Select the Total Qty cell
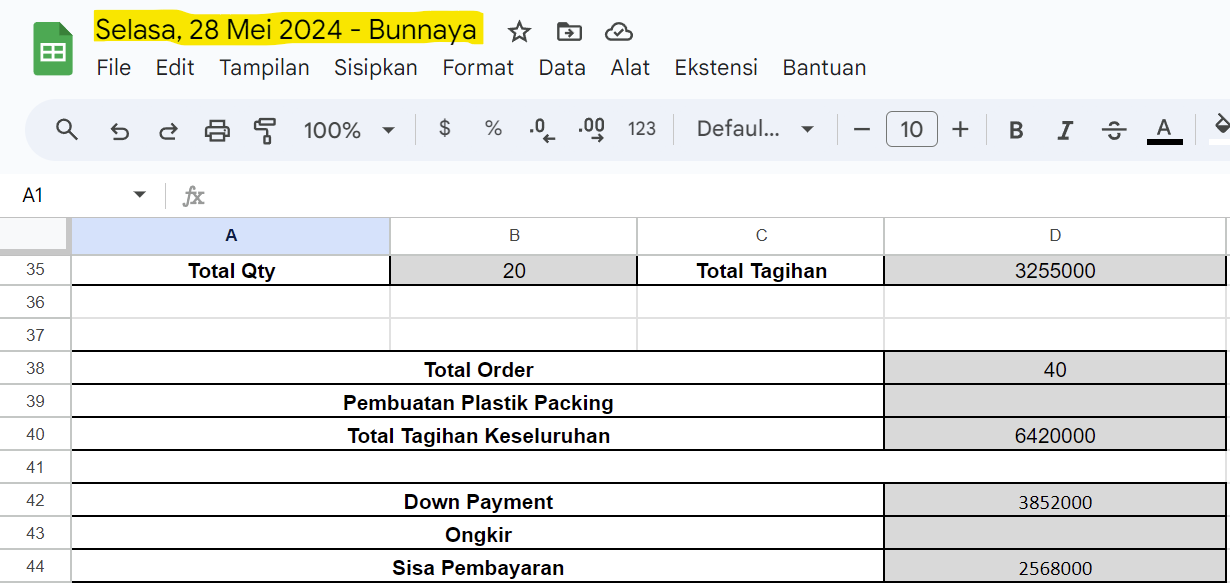The image size is (1230, 583). [x=231, y=270]
